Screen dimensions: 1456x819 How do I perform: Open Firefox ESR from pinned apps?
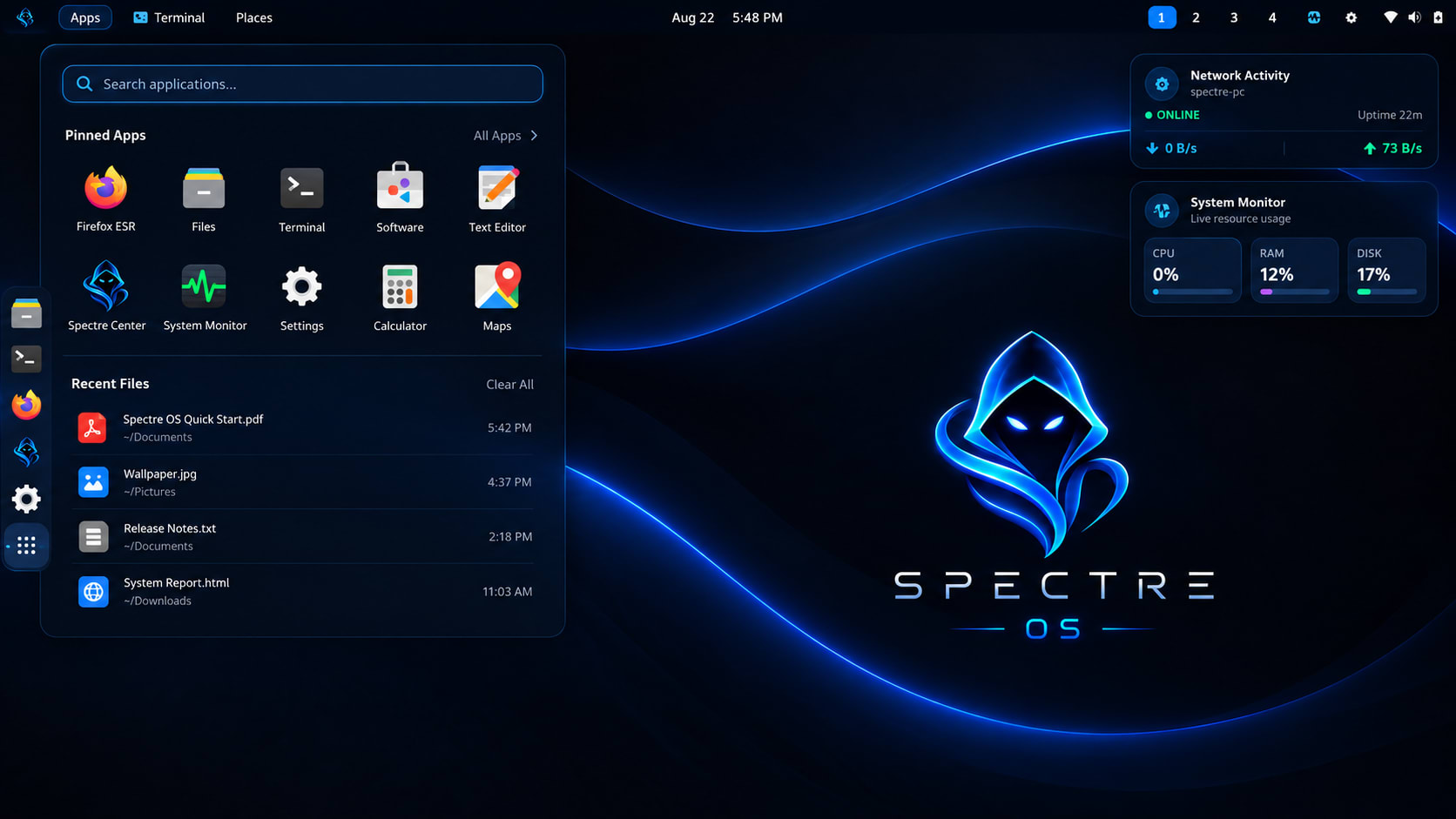105,198
